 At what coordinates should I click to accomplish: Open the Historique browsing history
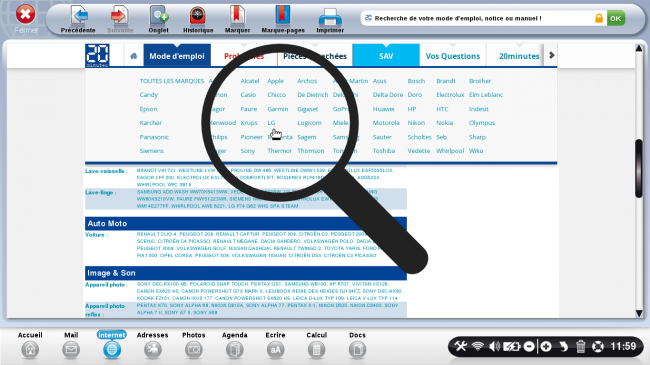(x=198, y=19)
